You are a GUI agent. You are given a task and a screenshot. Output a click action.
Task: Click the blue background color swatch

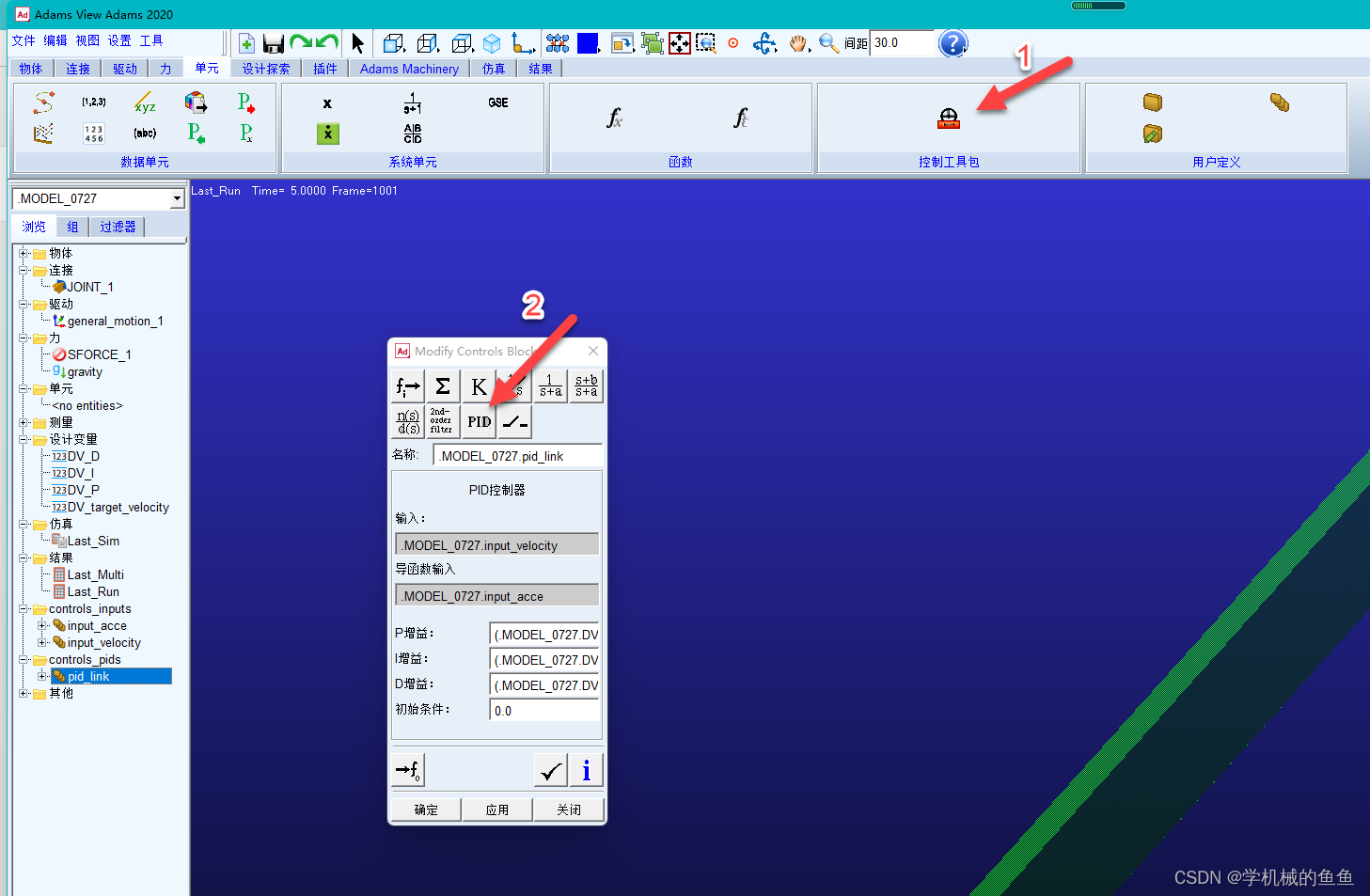588,43
